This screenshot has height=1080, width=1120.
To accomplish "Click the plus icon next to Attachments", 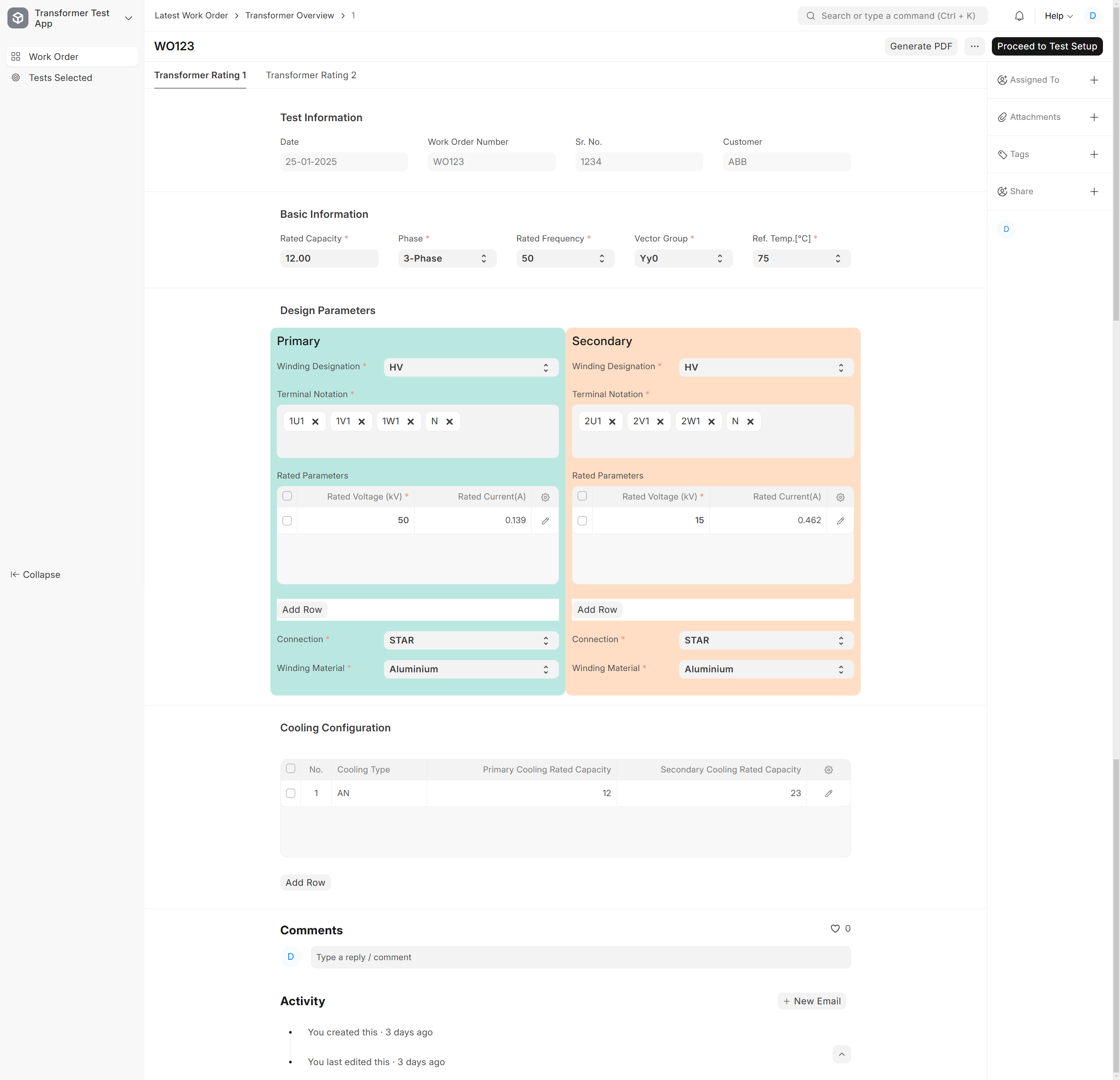I will pyautogui.click(x=1094, y=117).
